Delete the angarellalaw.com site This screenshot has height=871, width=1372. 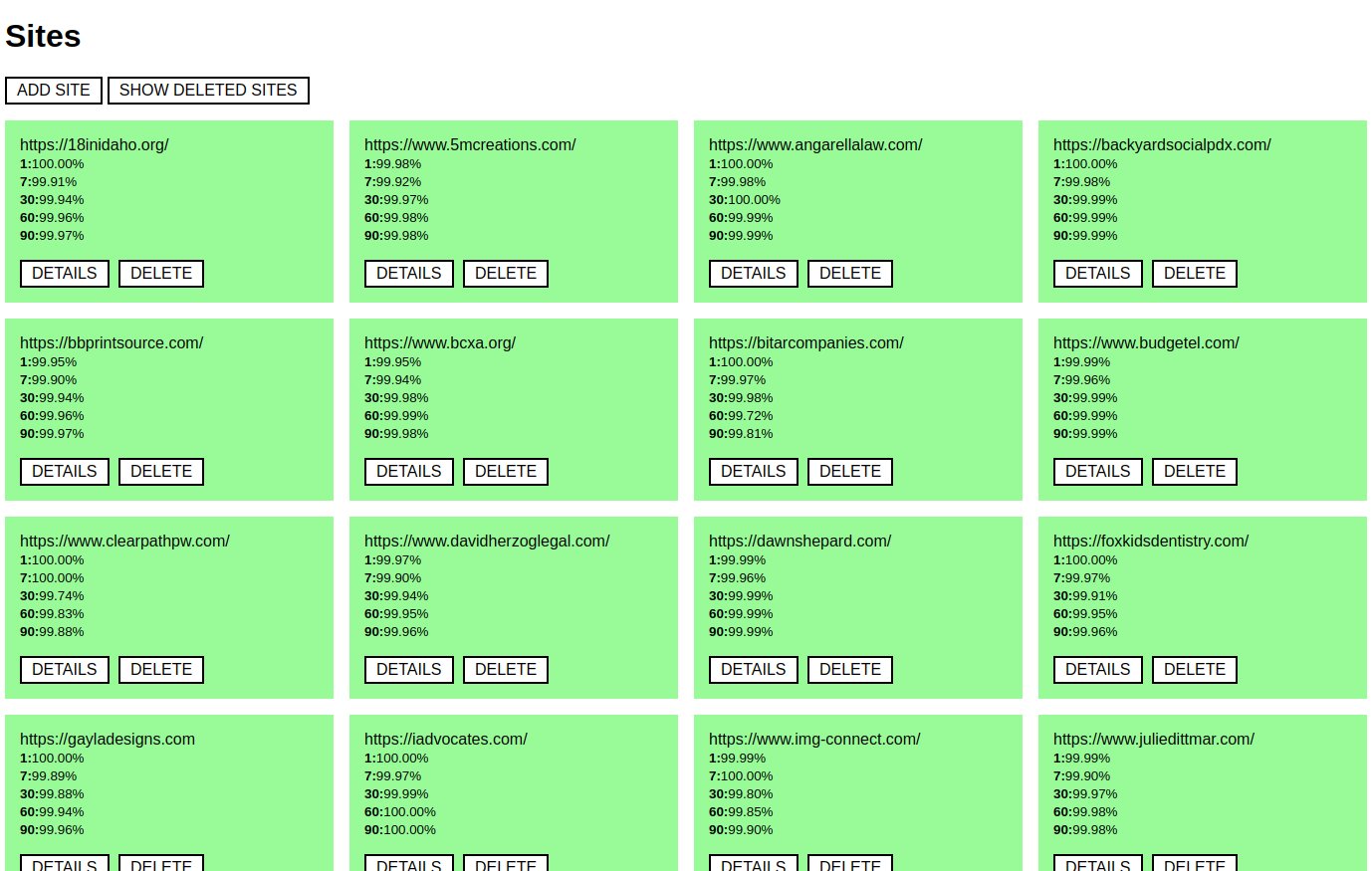tap(849, 274)
